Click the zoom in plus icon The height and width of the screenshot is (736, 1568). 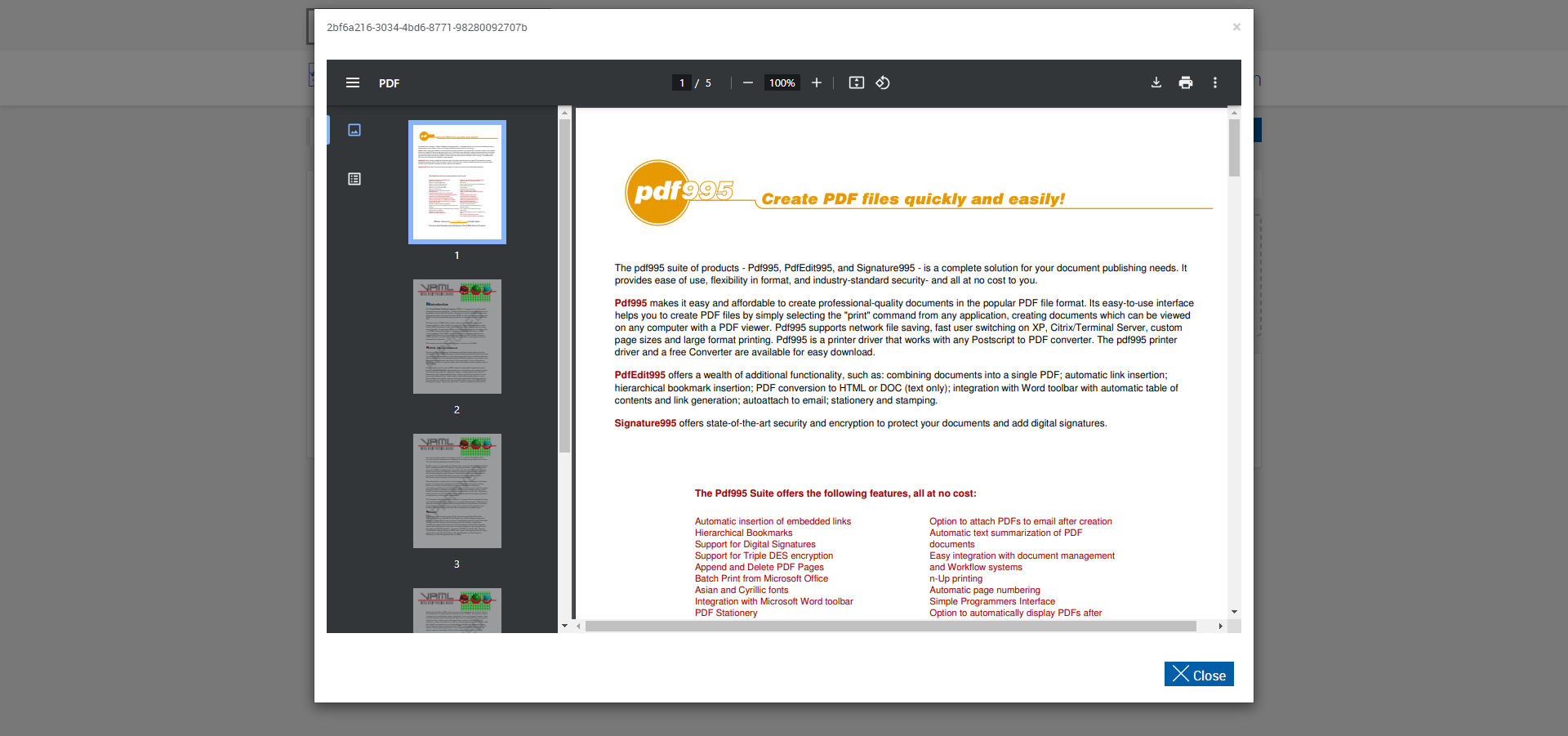pos(816,83)
